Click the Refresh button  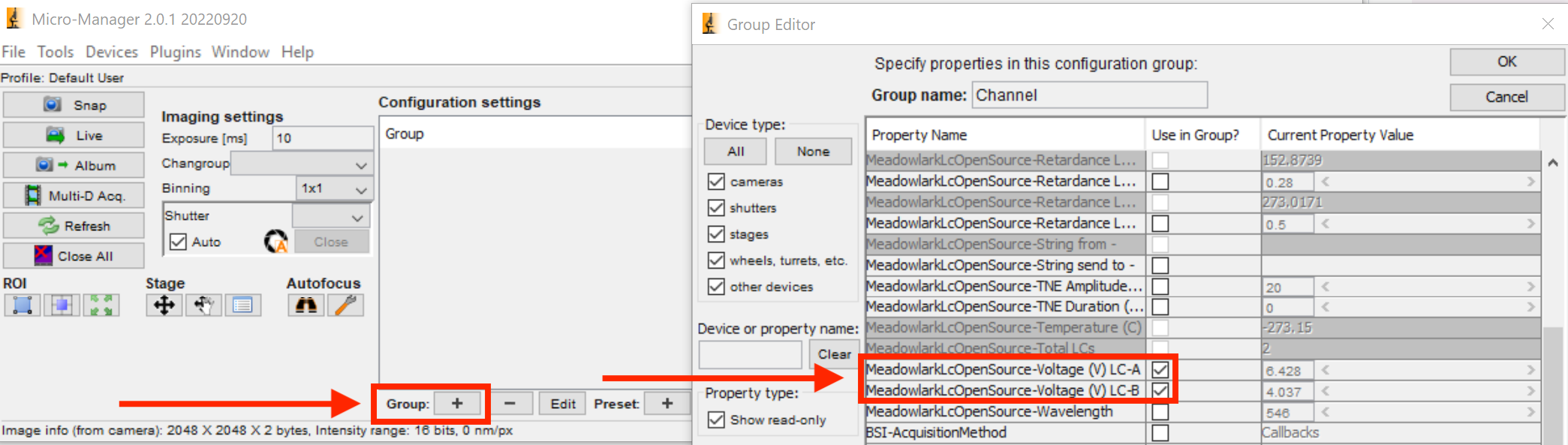point(74,225)
